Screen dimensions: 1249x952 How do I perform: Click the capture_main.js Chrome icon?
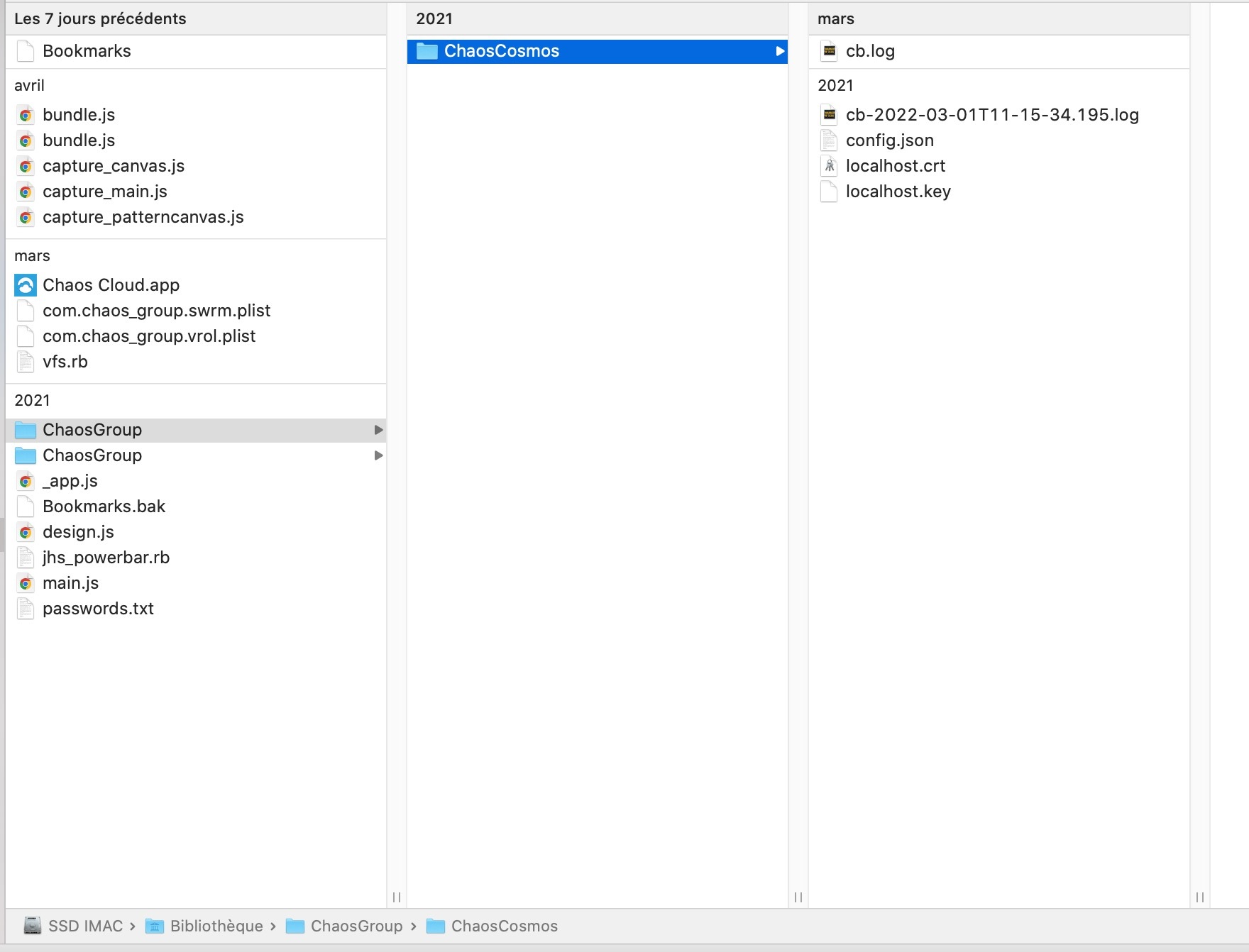coord(26,192)
